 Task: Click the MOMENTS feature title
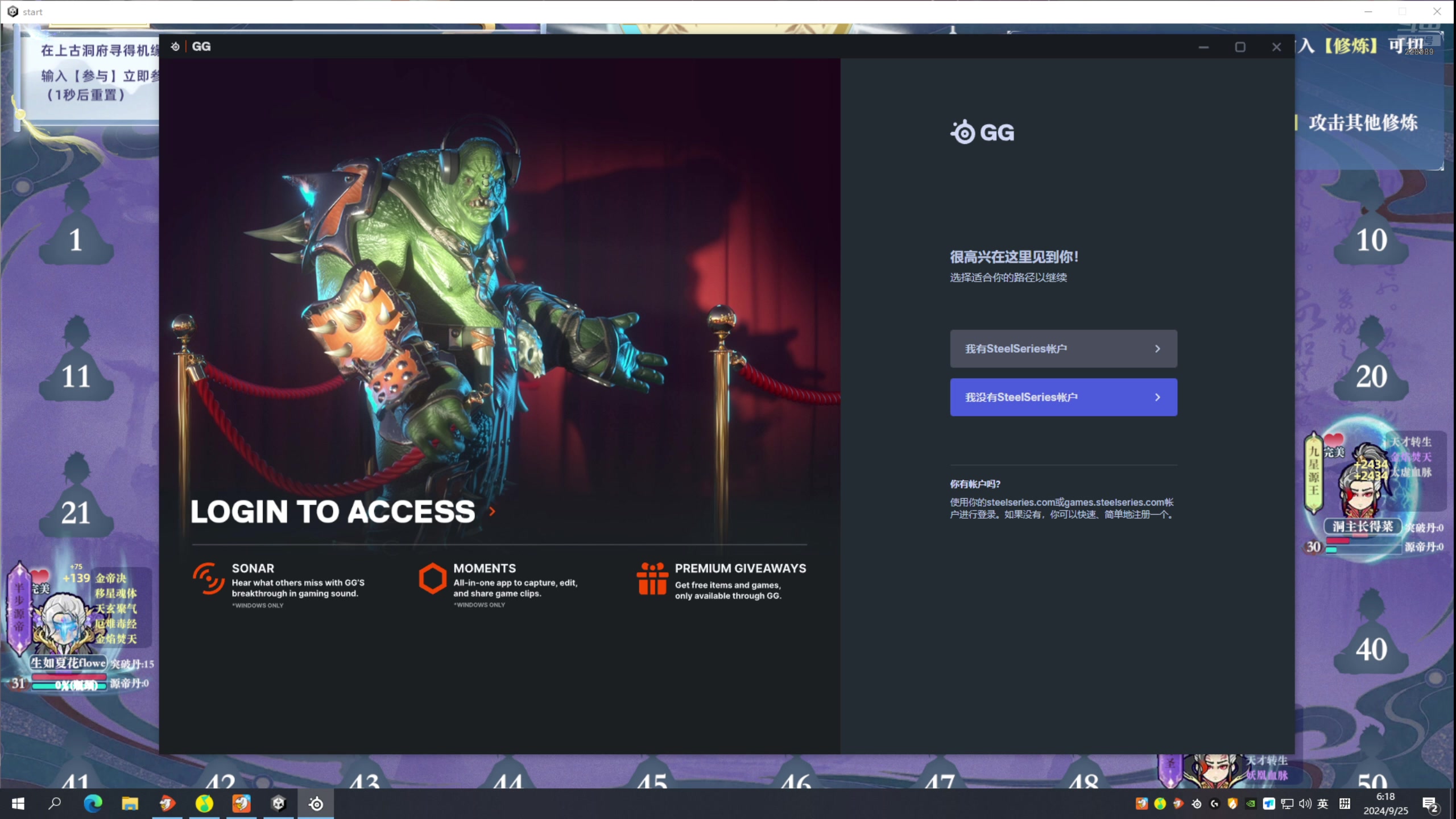[x=485, y=568]
